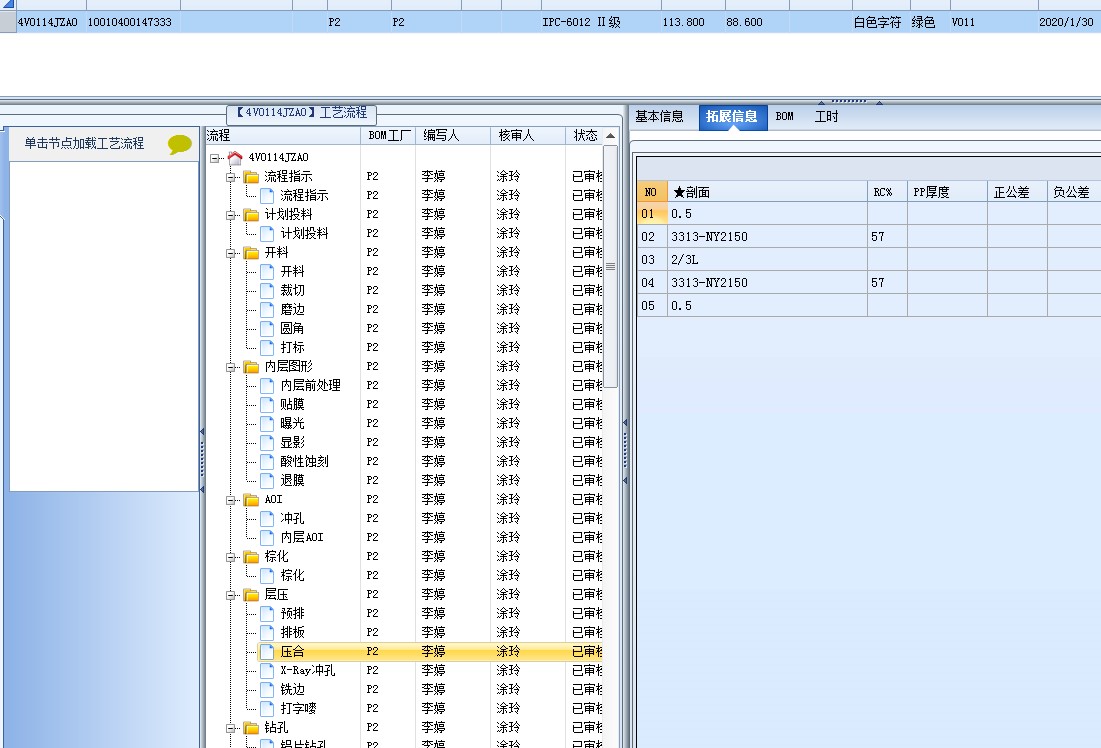Click the document icon for 冲孔
This screenshot has width=1101, height=748.
(267, 519)
